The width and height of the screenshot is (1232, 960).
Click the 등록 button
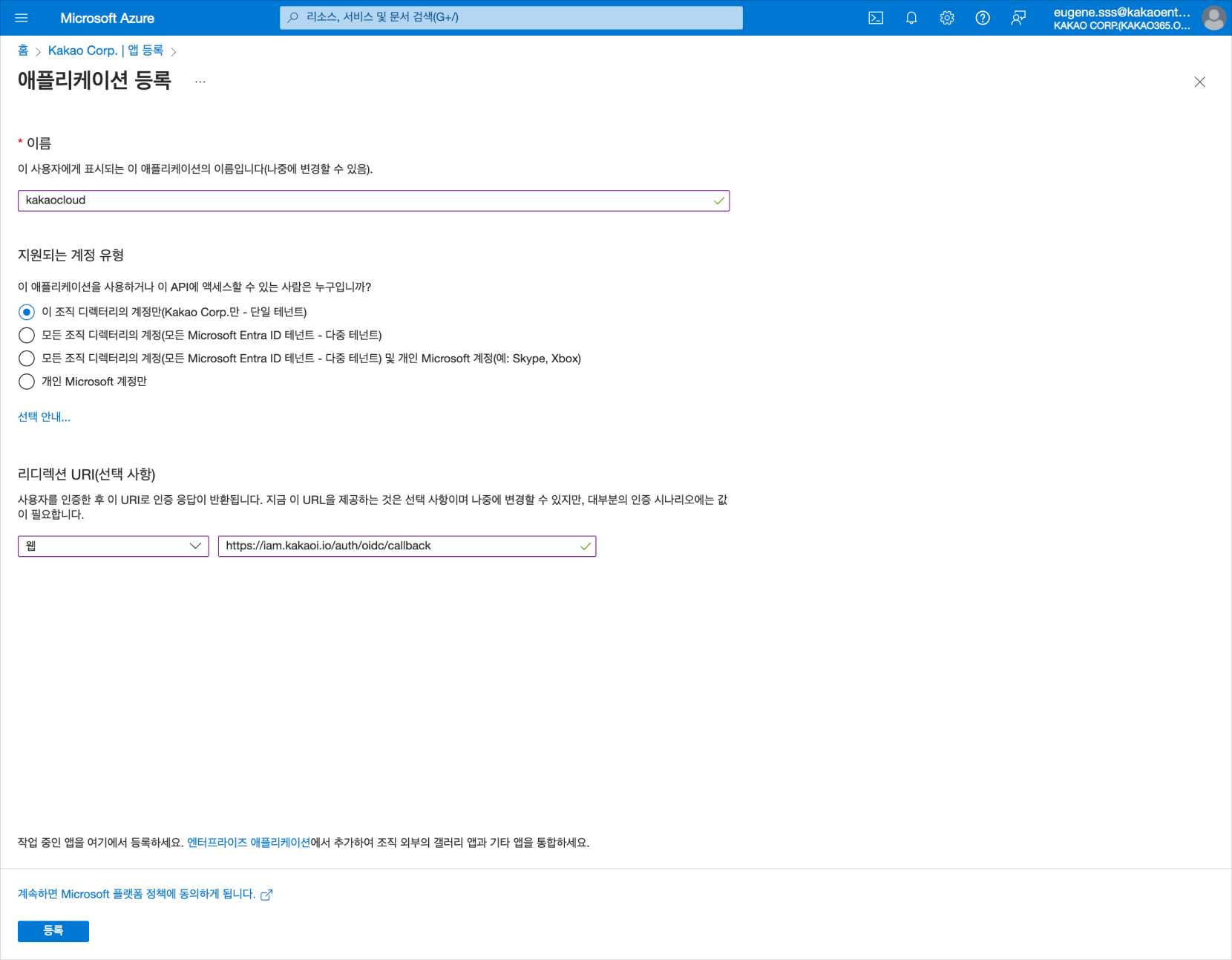[53, 931]
